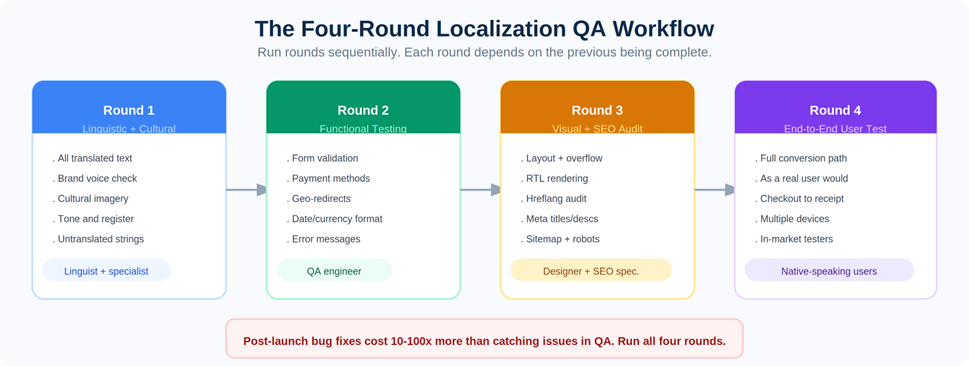This screenshot has height=366, width=969.
Task: Click 'Tone and register' item
Action: [x=93, y=219]
